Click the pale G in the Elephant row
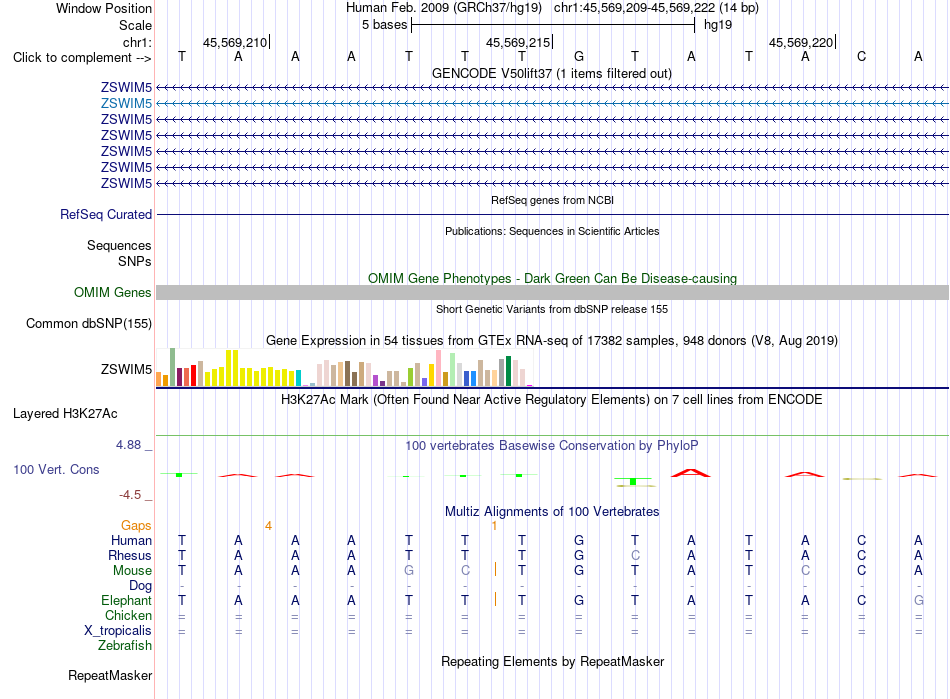Image resolution: width=950 pixels, height=699 pixels. (x=918, y=600)
